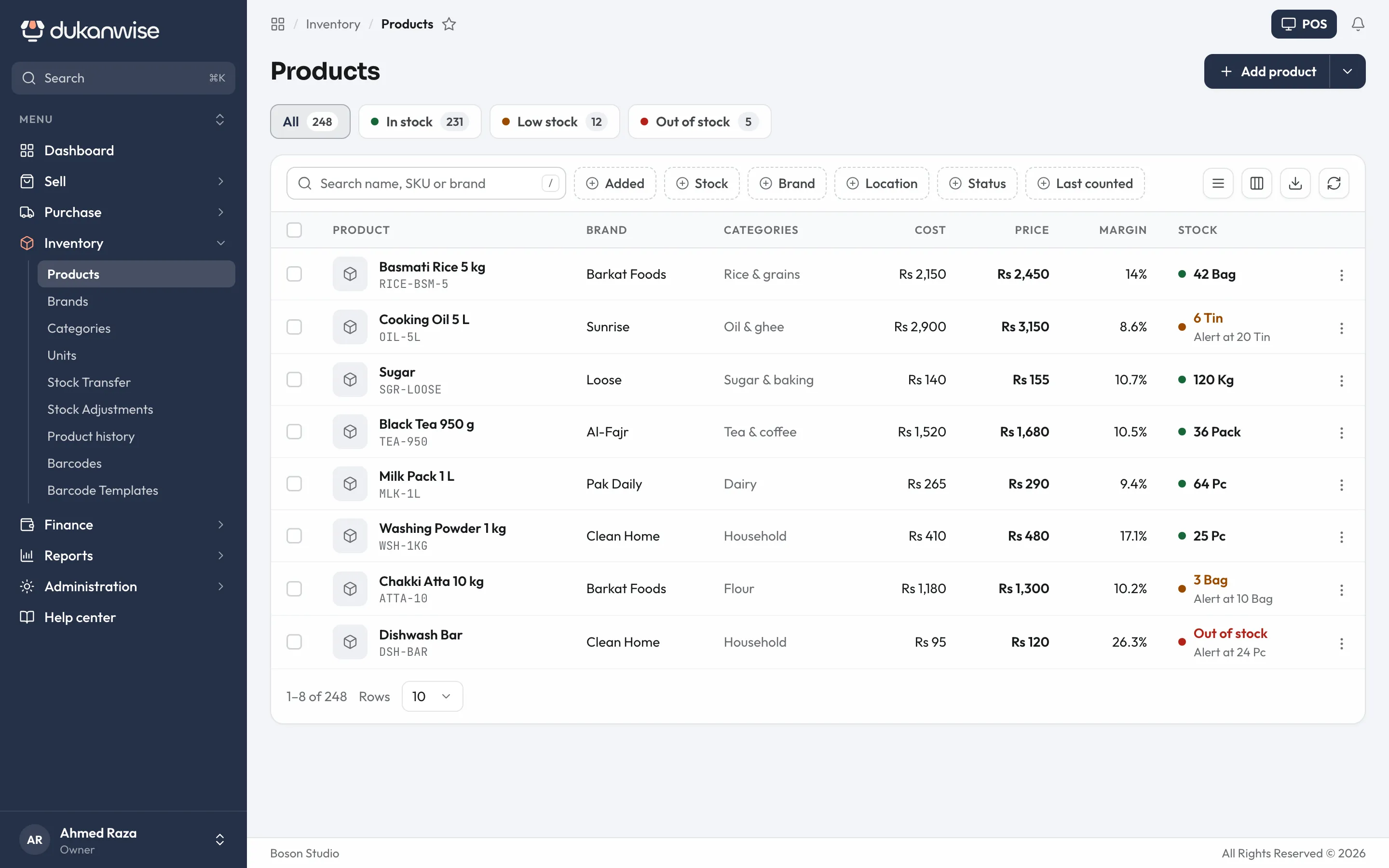The width and height of the screenshot is (1389, 868).
Task: Open row actions for Cooking Oil 5 L
Action: (x=1341, y=328)
